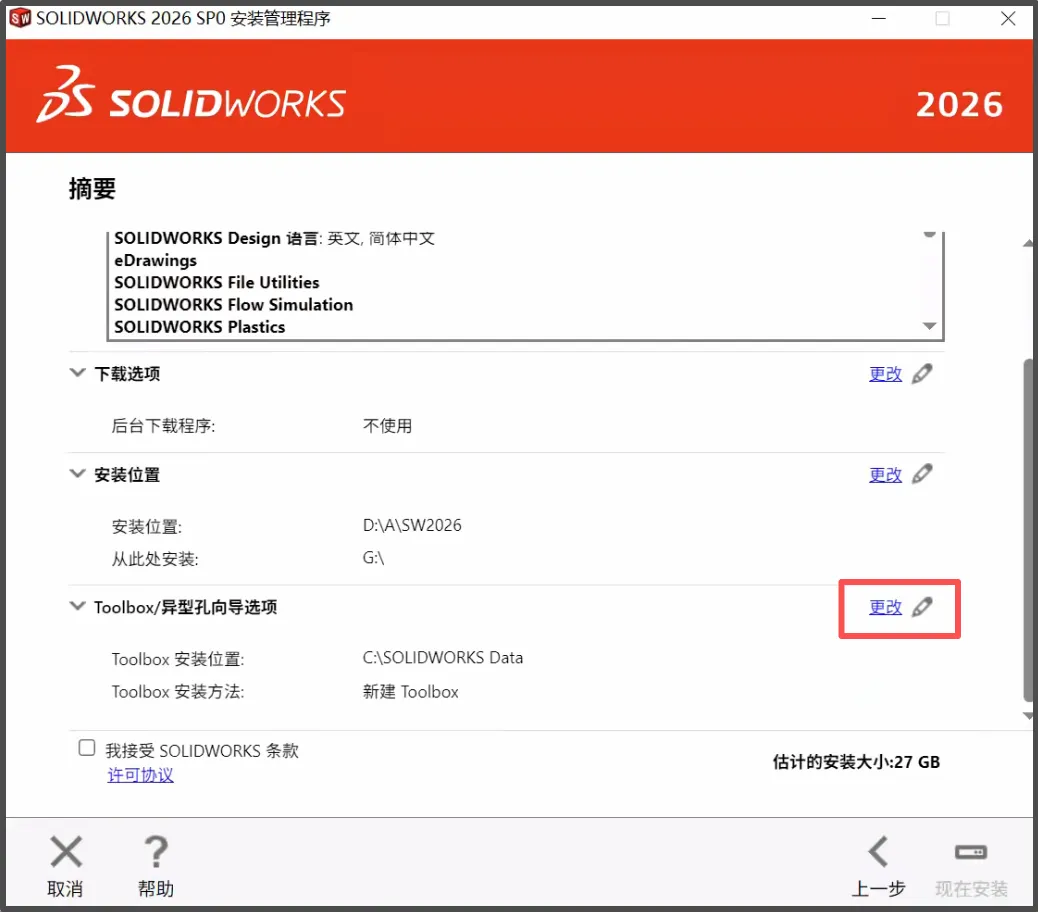This screenshot has width=1038, height=912.
Task: Click the Toolbox 安装方法 label
Action: click(178, 692)
